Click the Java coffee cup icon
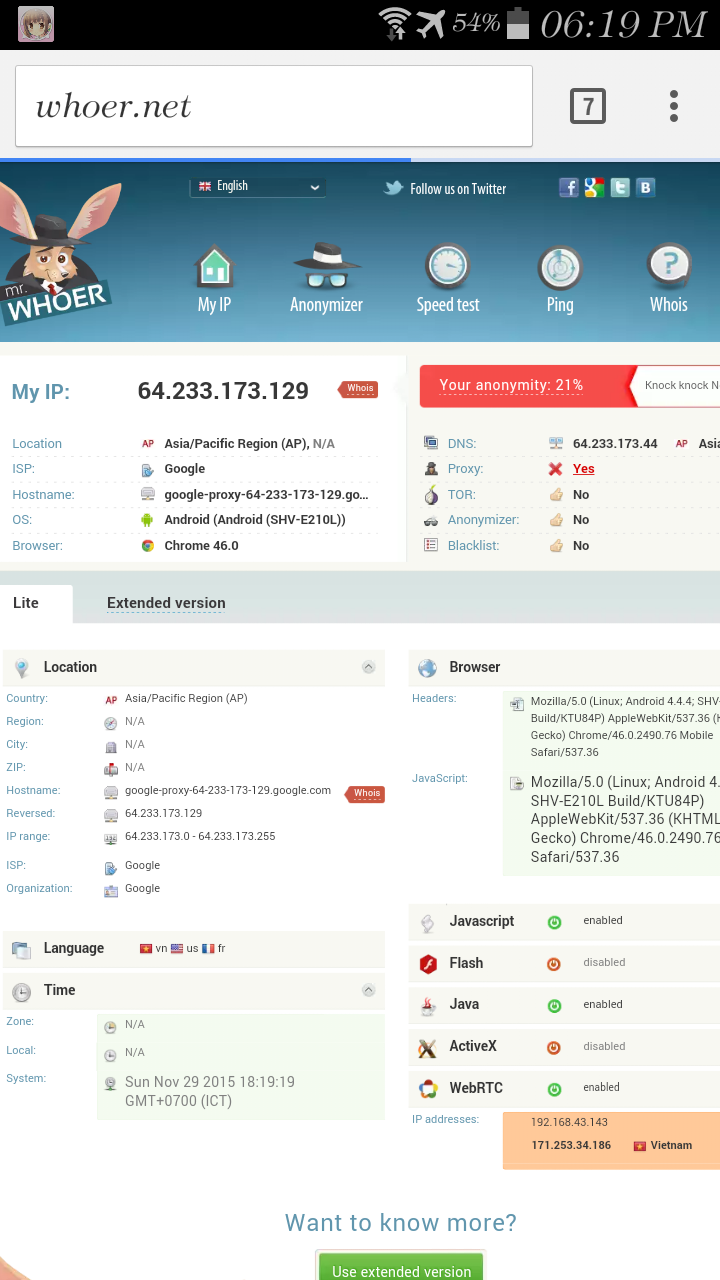 [x=428, y=1006]
